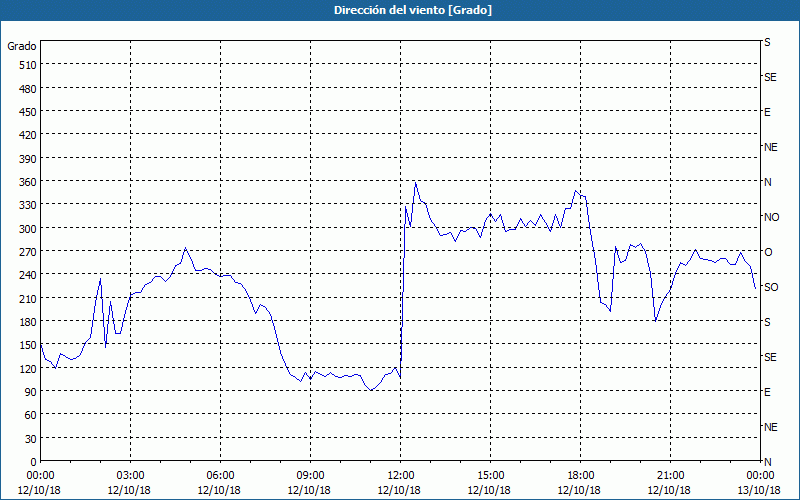Click the NO compass direction label

[771, 217]
